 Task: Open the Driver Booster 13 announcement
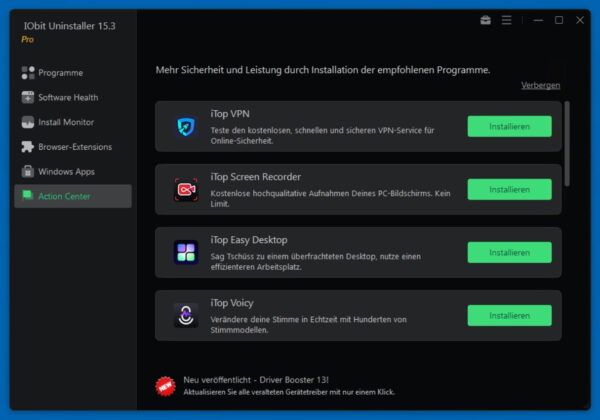point(256,380)
